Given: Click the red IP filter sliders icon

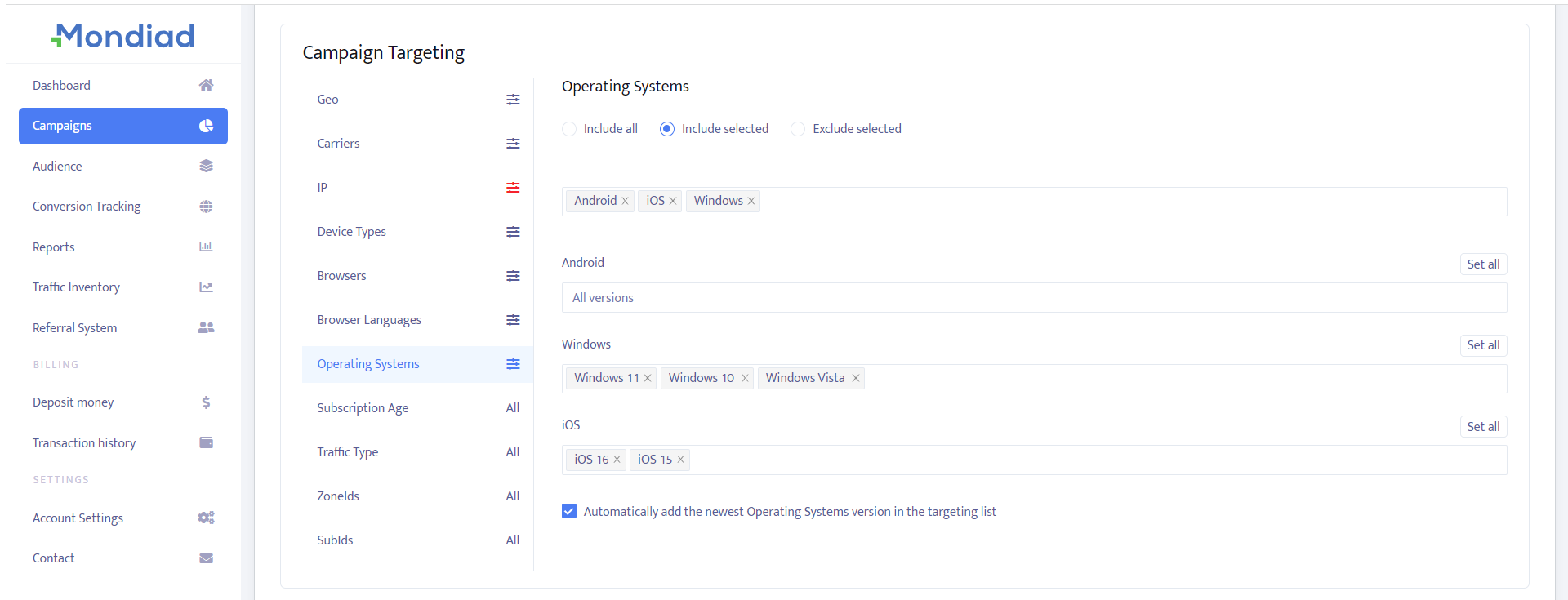Looking at the screenshot, I should (513, 188).
